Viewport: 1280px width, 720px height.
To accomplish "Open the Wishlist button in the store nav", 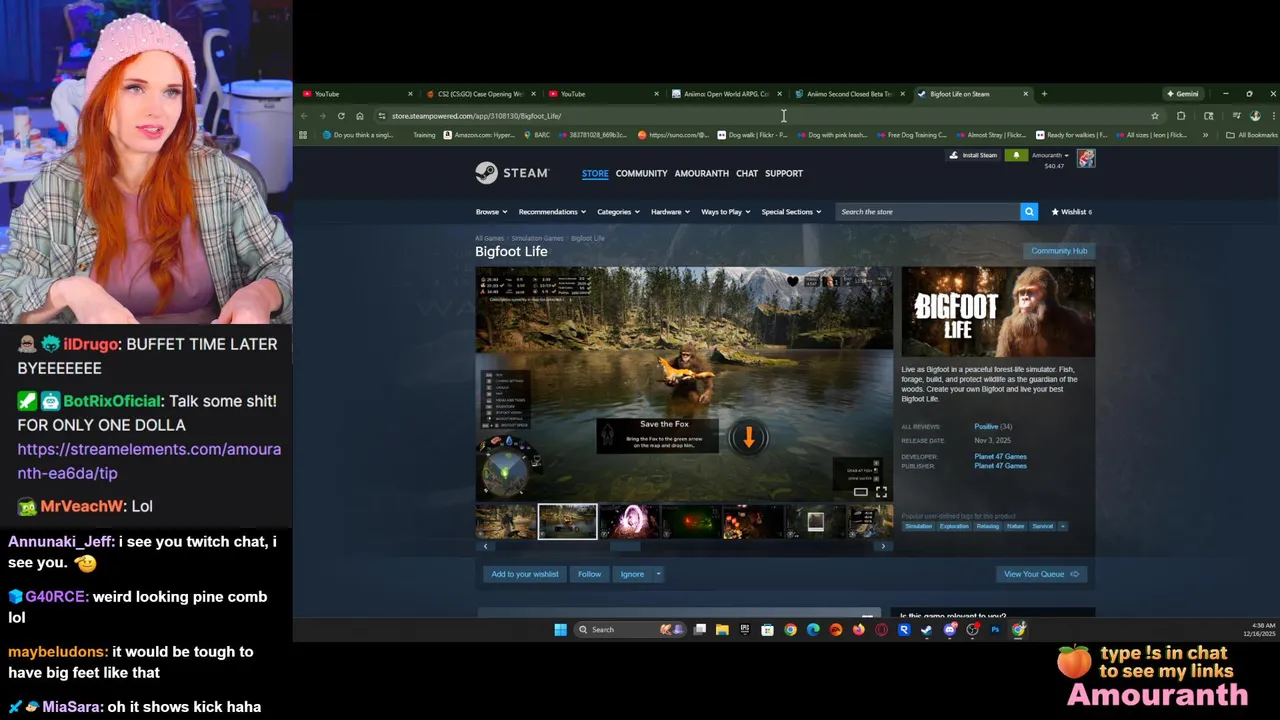I will point(1071,212).
